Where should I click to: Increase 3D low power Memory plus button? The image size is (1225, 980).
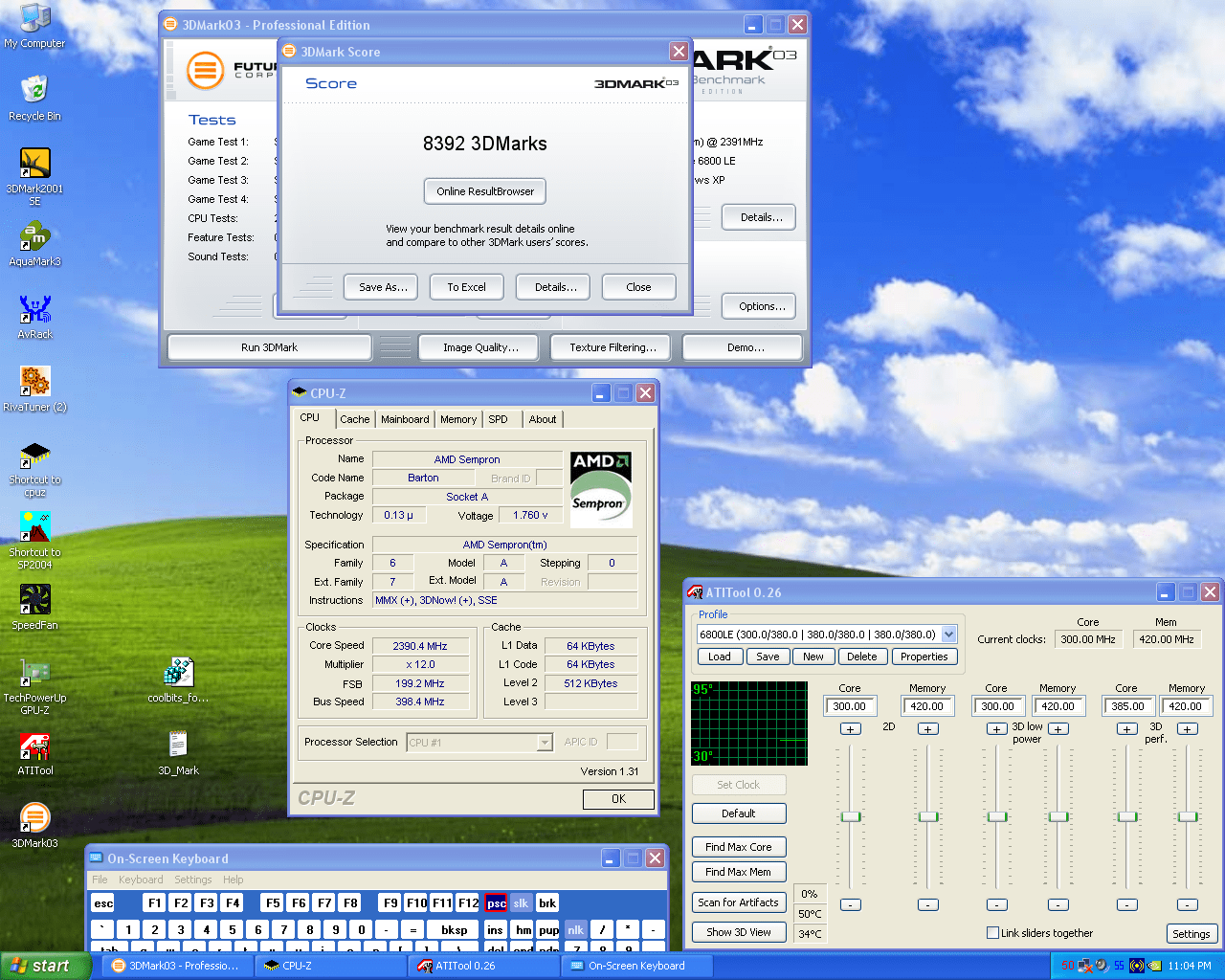tap(1058, 729)
